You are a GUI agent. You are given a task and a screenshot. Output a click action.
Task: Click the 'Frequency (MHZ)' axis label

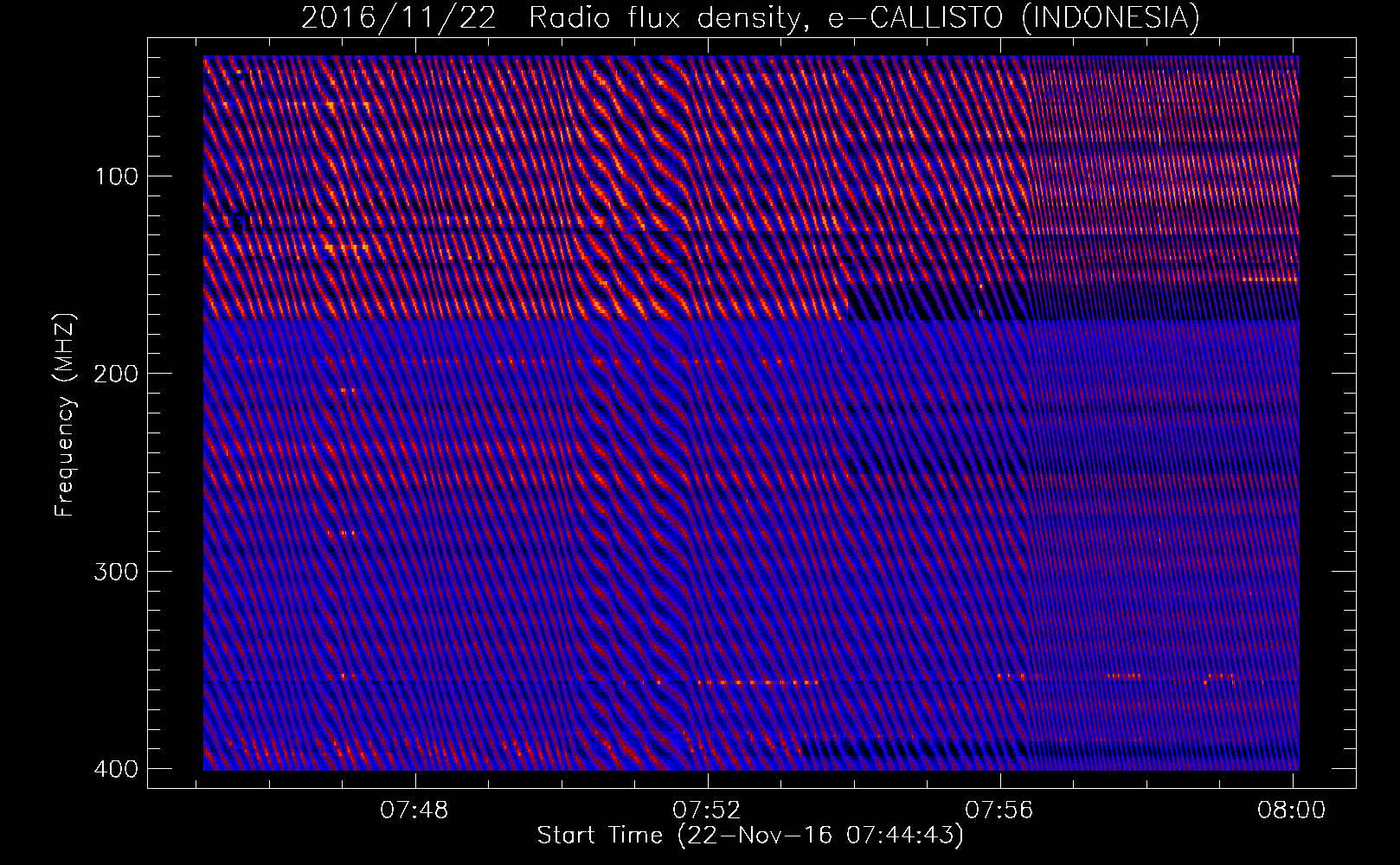pos(65,415)
